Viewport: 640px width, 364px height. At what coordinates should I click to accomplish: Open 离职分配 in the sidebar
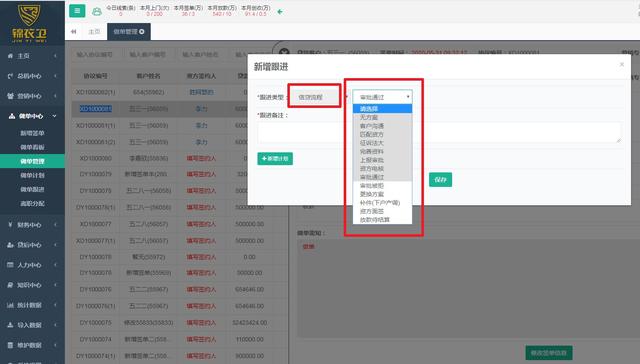tap(32, 203)
